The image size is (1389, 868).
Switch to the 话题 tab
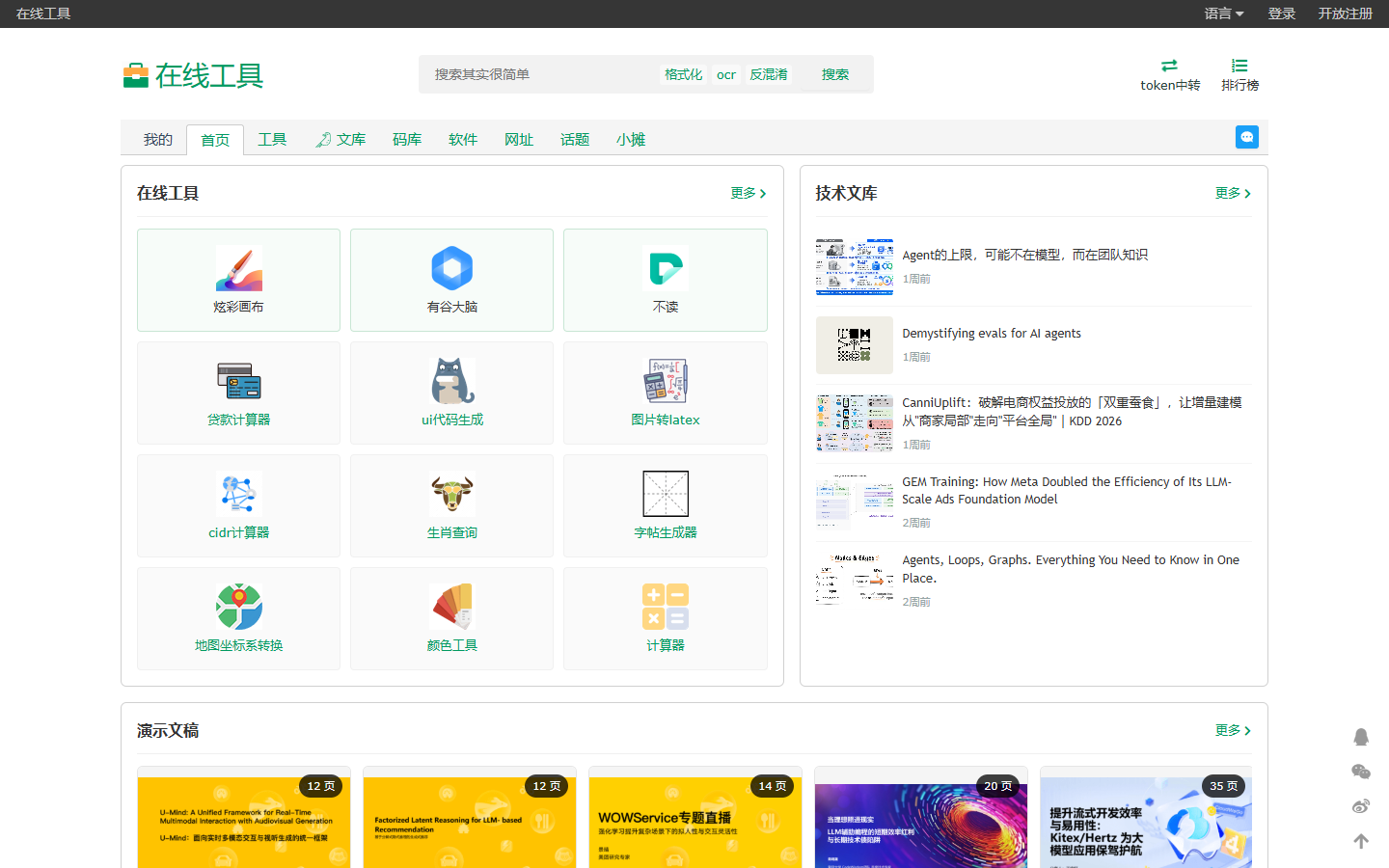(x=575, y=140)
